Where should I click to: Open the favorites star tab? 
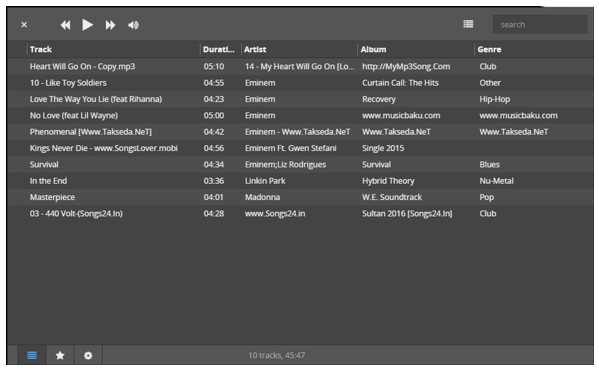tap(60, 355)
